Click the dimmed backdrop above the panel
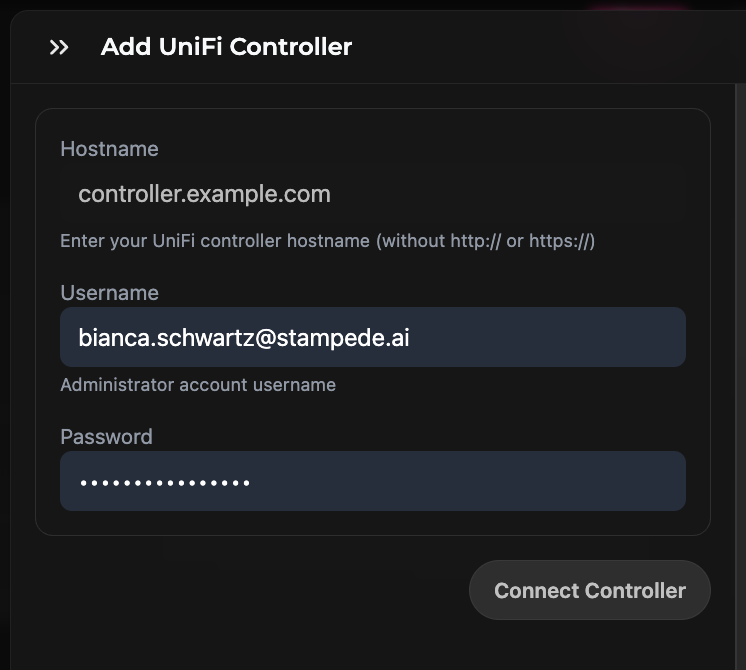 (300, 4)
